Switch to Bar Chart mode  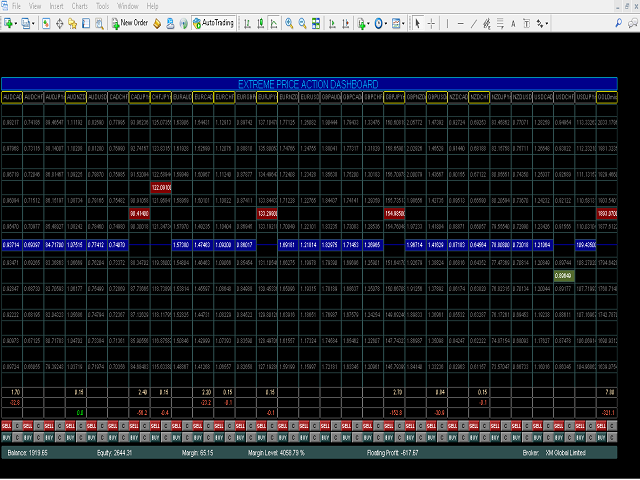pyautogui.click(x=247, y=23)
